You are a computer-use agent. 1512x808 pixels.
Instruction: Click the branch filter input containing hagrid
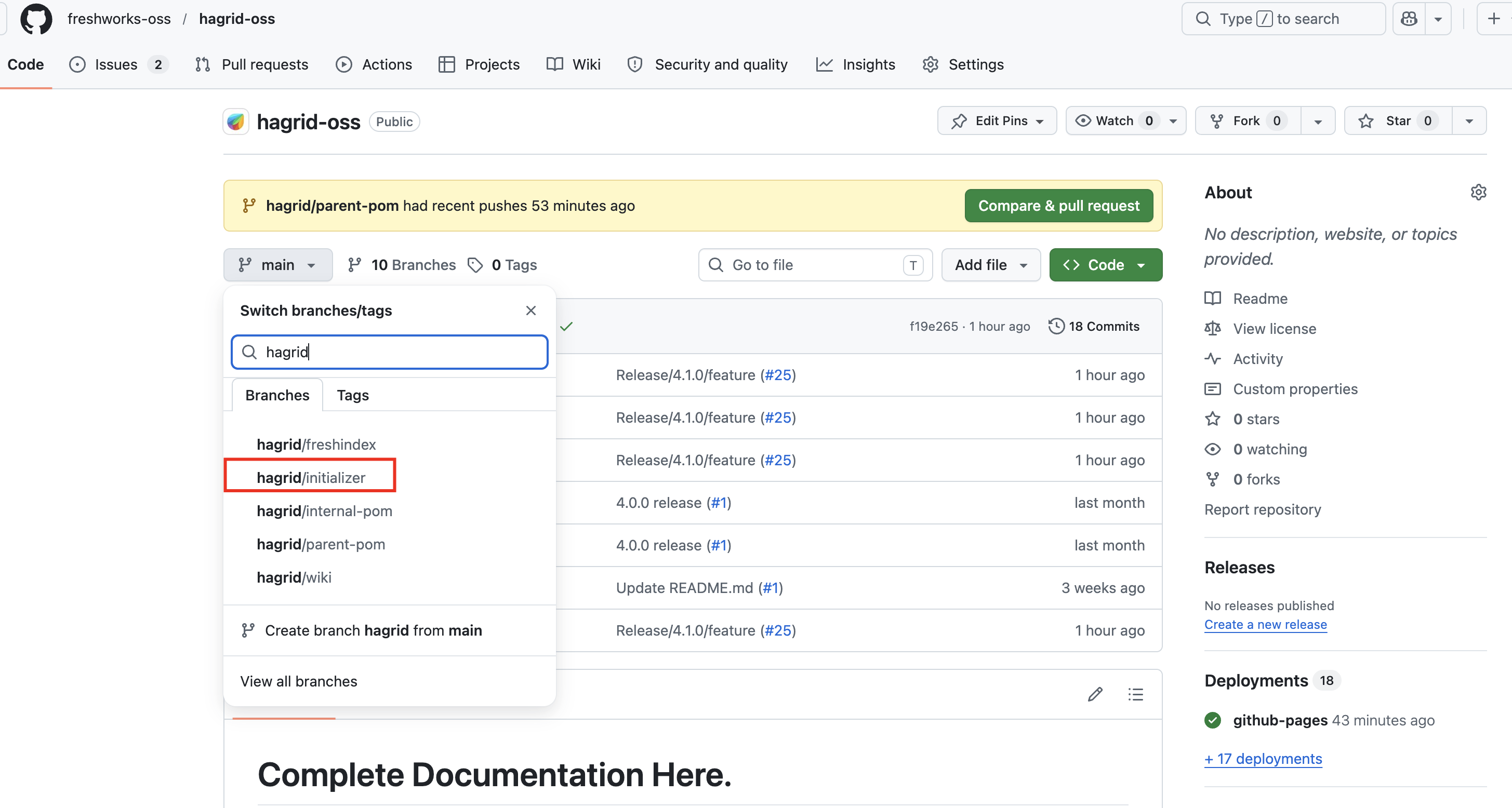point(390,352)
